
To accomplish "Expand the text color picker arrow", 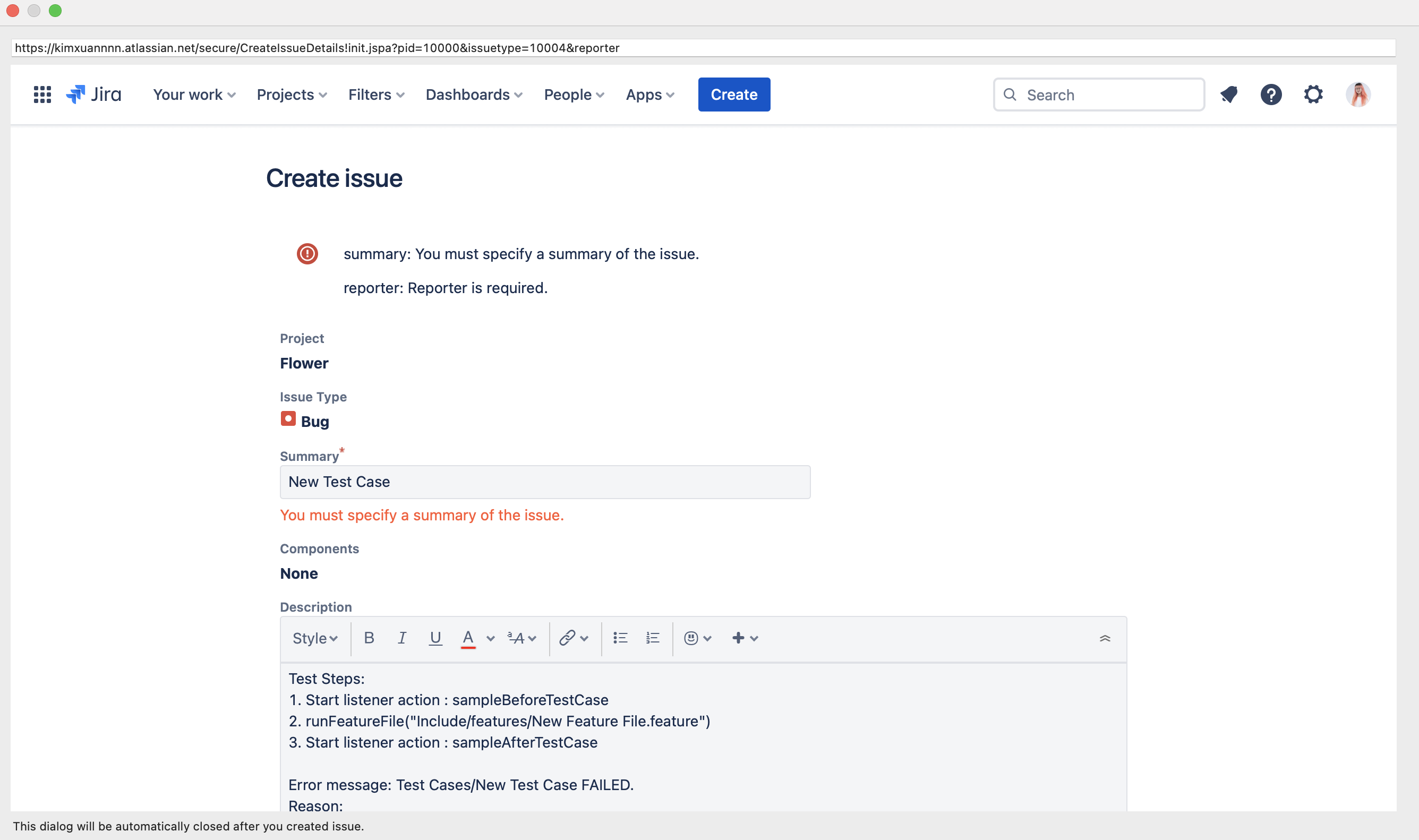I will pos(491,638).
